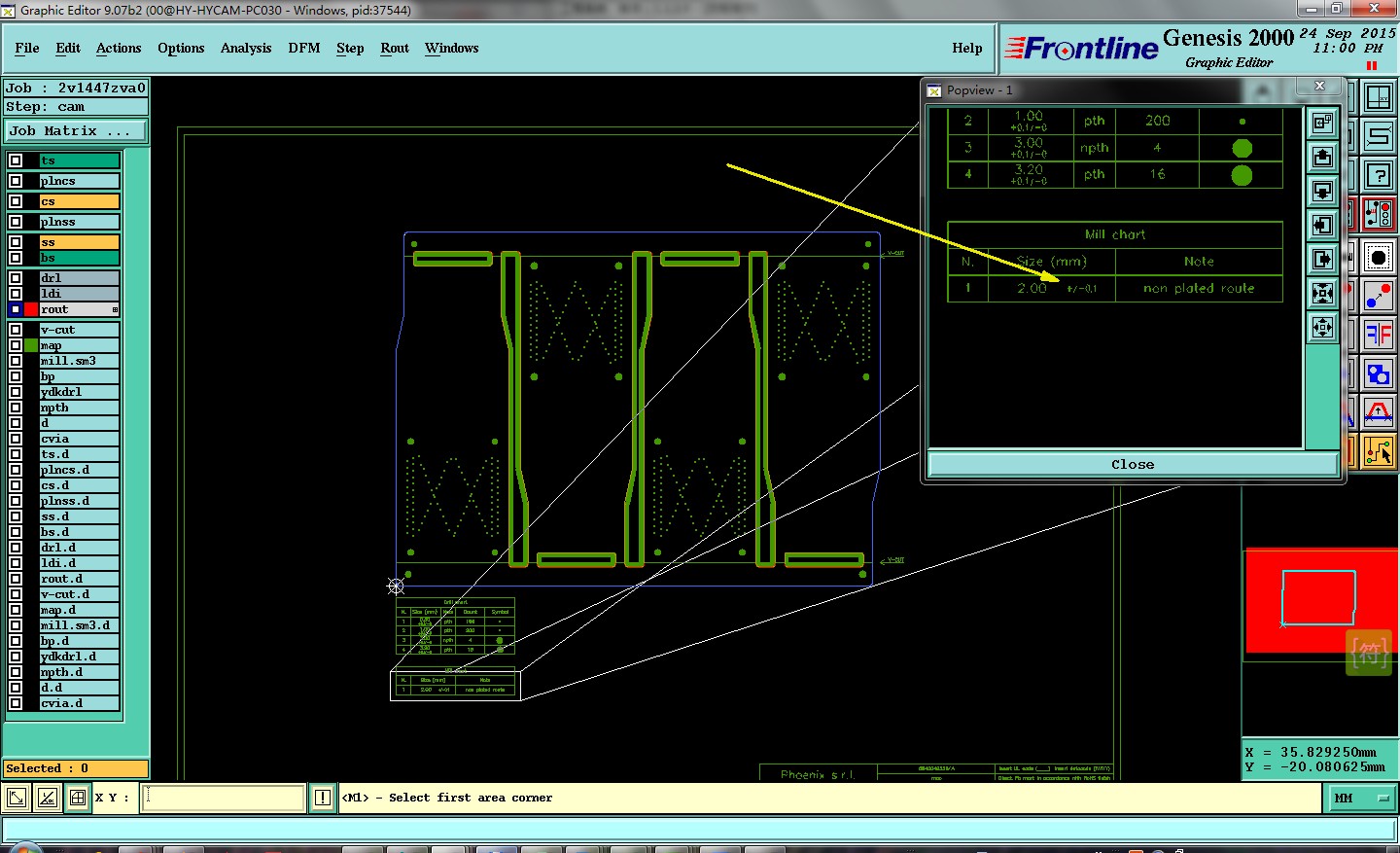Select the bs layer name
The image size is (1400, 853).
[80, 258]
